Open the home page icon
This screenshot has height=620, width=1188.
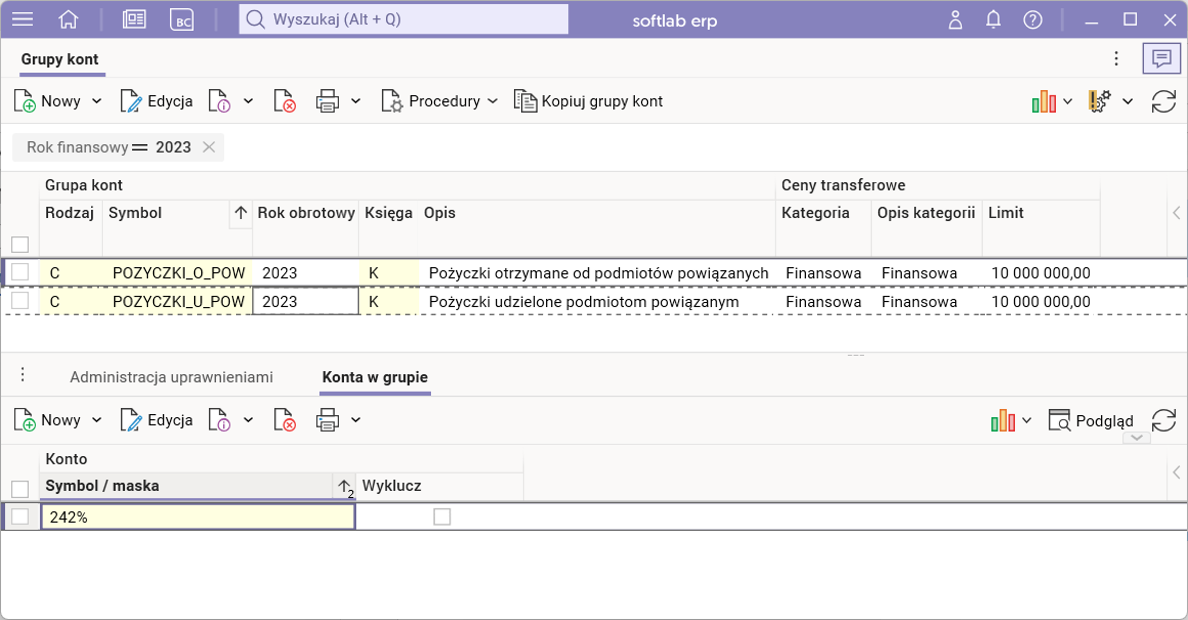(68, 20)
